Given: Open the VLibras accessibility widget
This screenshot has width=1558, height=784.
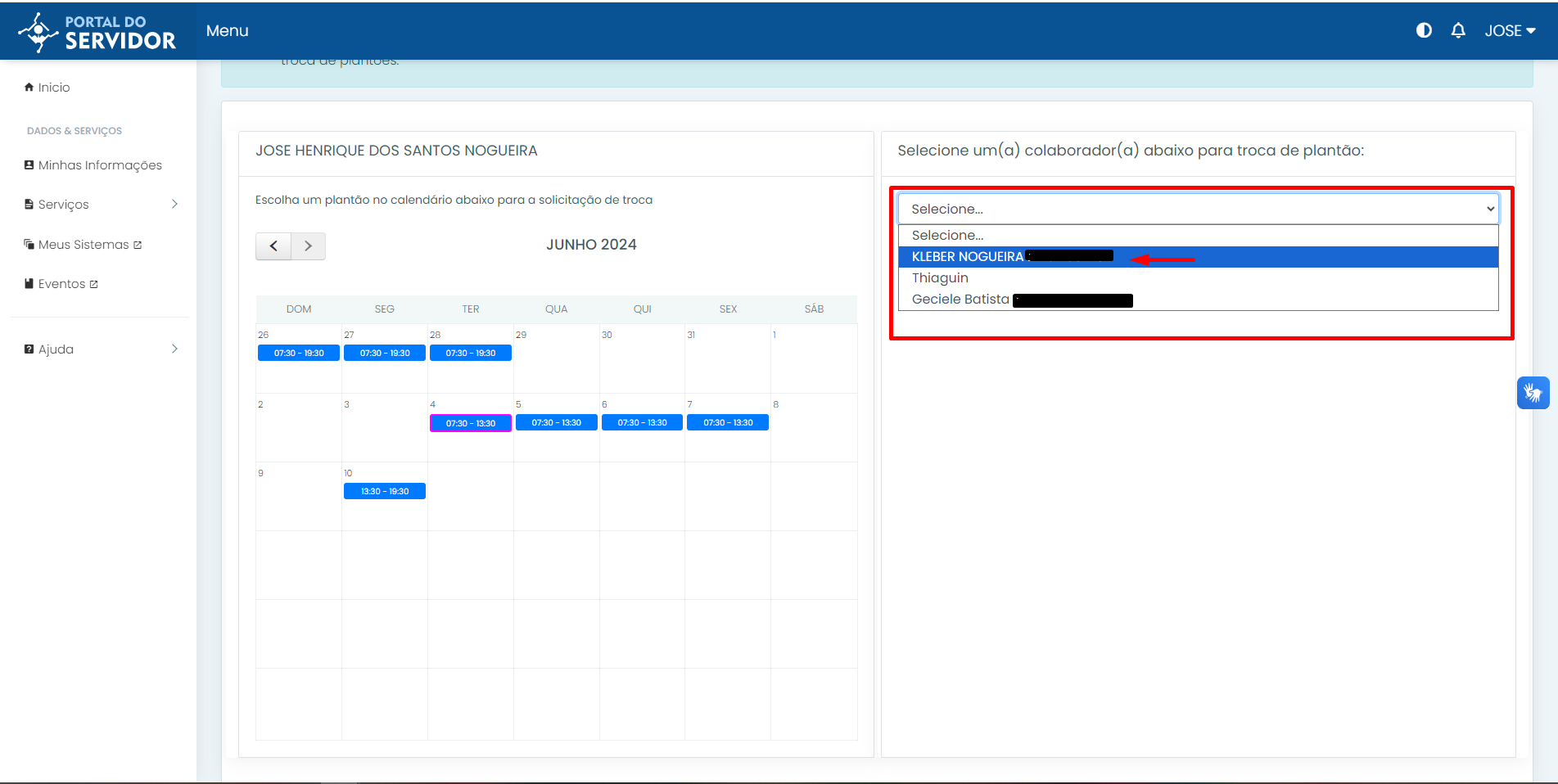Looking at the screenshot, I should click(1533, 393).
